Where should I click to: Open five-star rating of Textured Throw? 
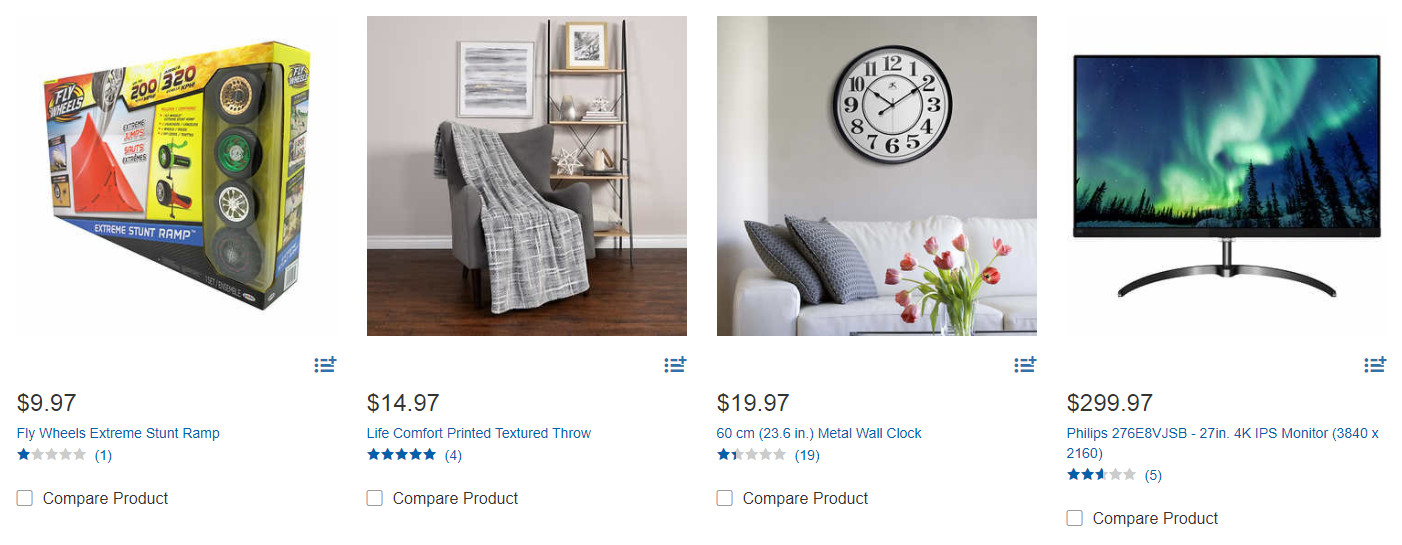(402, 455)
